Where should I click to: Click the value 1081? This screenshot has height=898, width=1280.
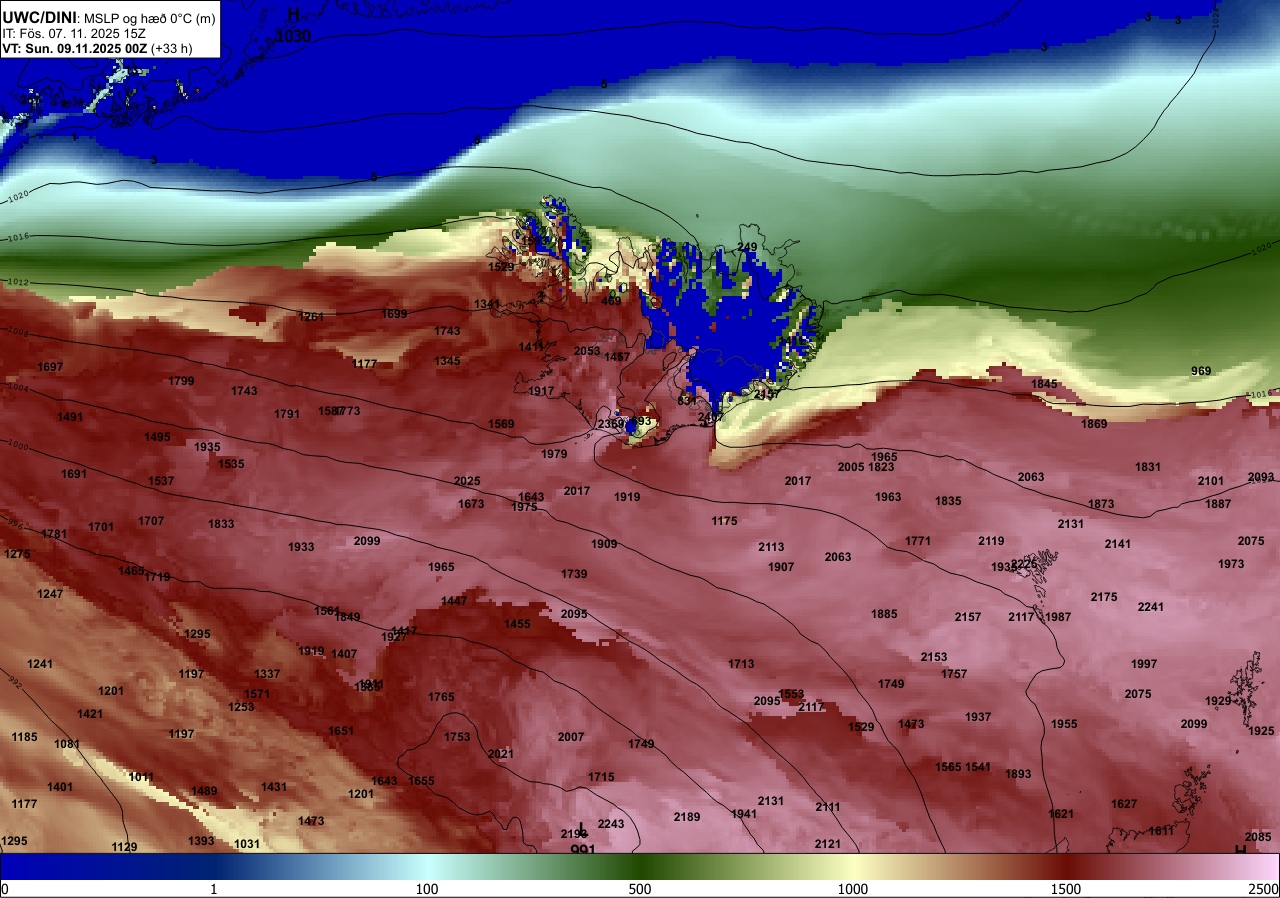point(67,744)
